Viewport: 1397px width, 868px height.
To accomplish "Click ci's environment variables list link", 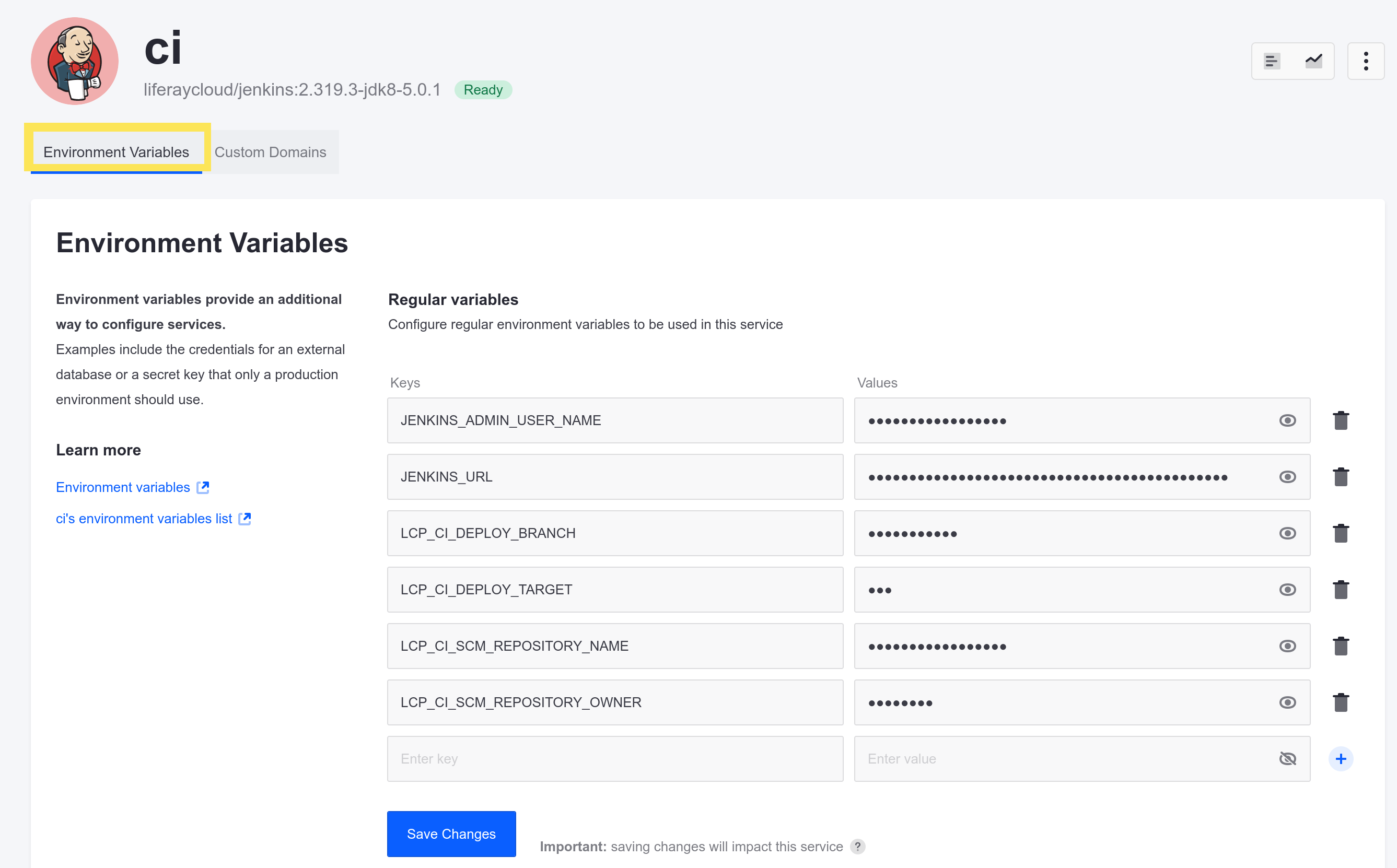I will tap(155, 518).
